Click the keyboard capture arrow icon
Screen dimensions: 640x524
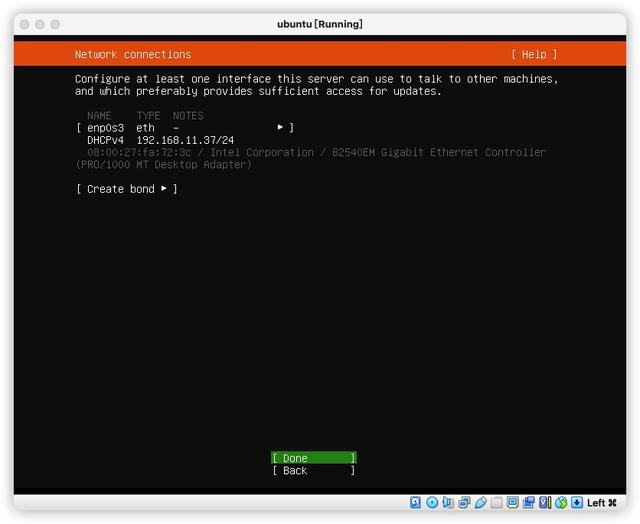(577, 502)
